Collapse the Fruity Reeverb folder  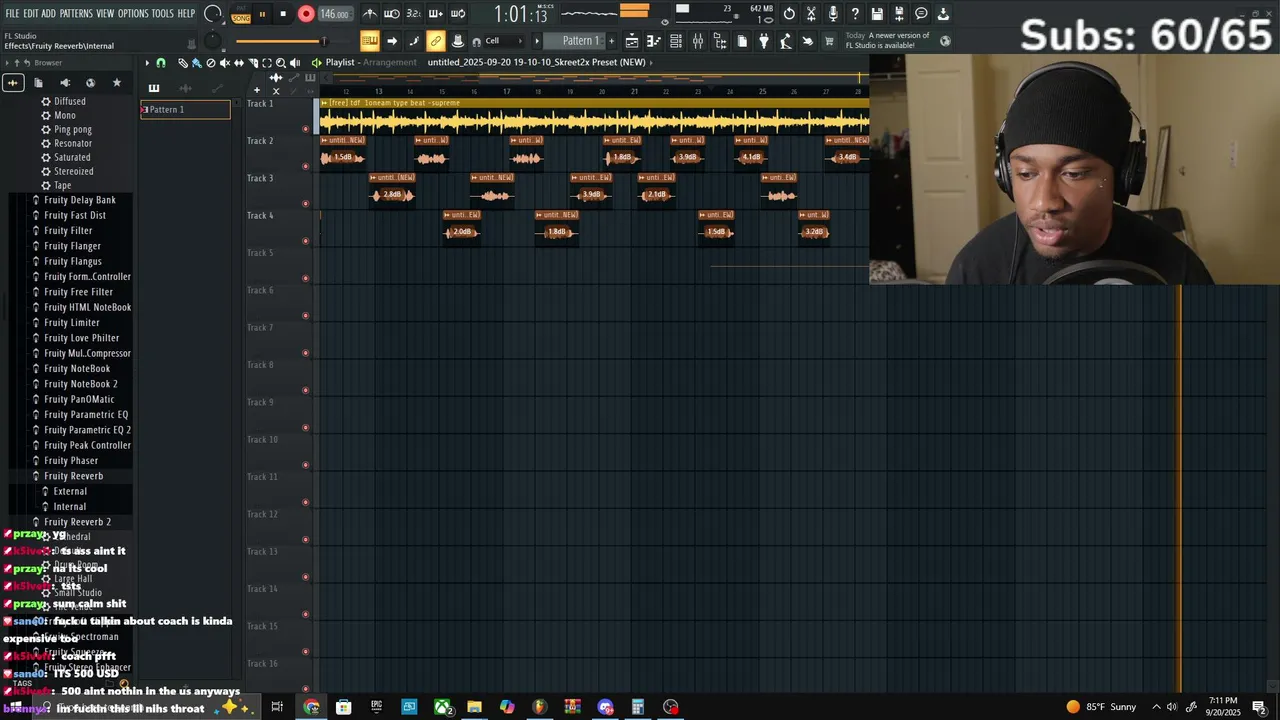(x=73, y=476)
